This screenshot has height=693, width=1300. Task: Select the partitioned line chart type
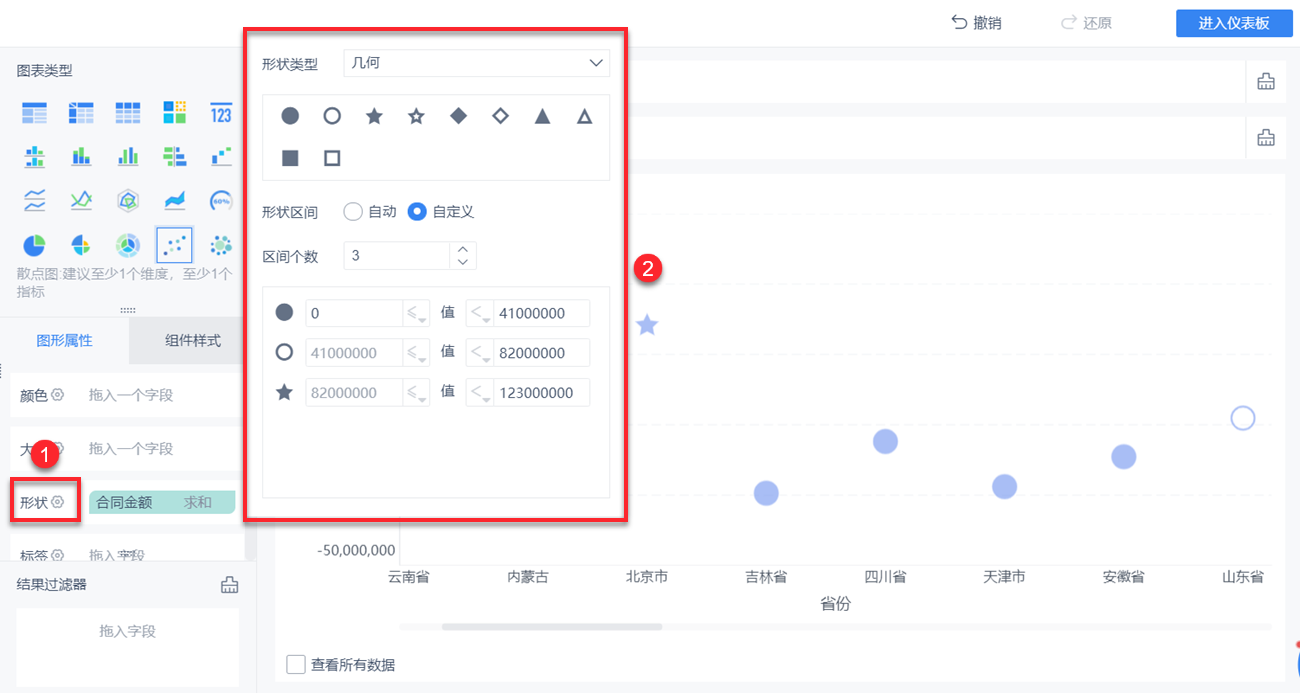[x=35, y=200]
